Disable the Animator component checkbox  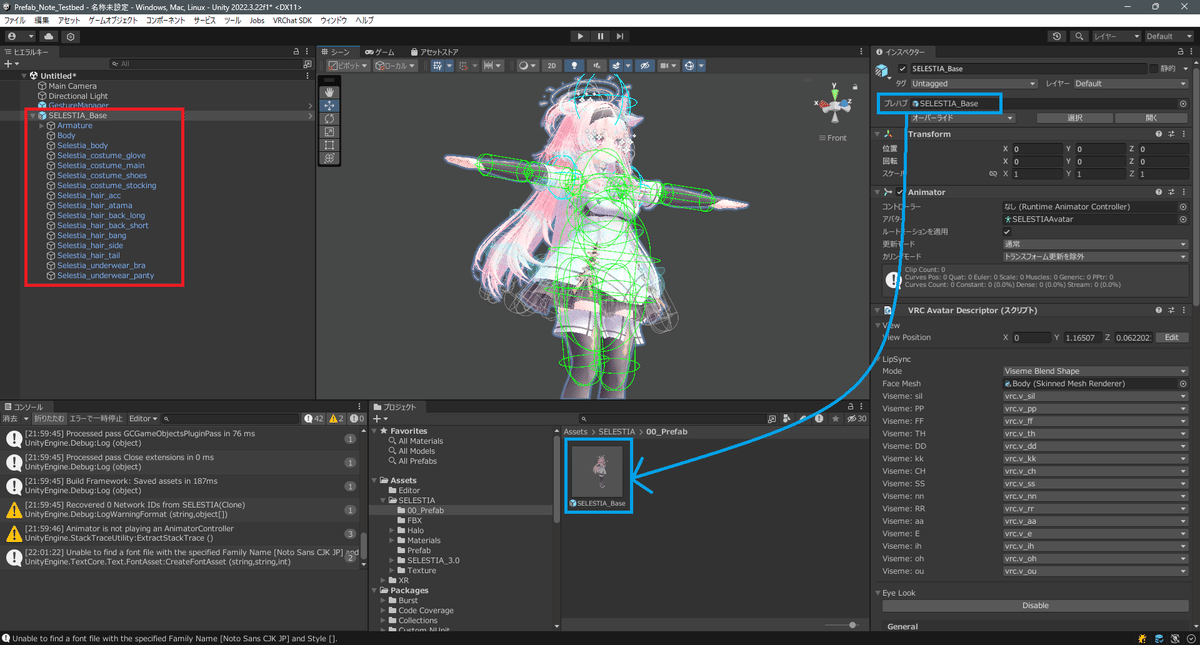(x=900, y=192)
